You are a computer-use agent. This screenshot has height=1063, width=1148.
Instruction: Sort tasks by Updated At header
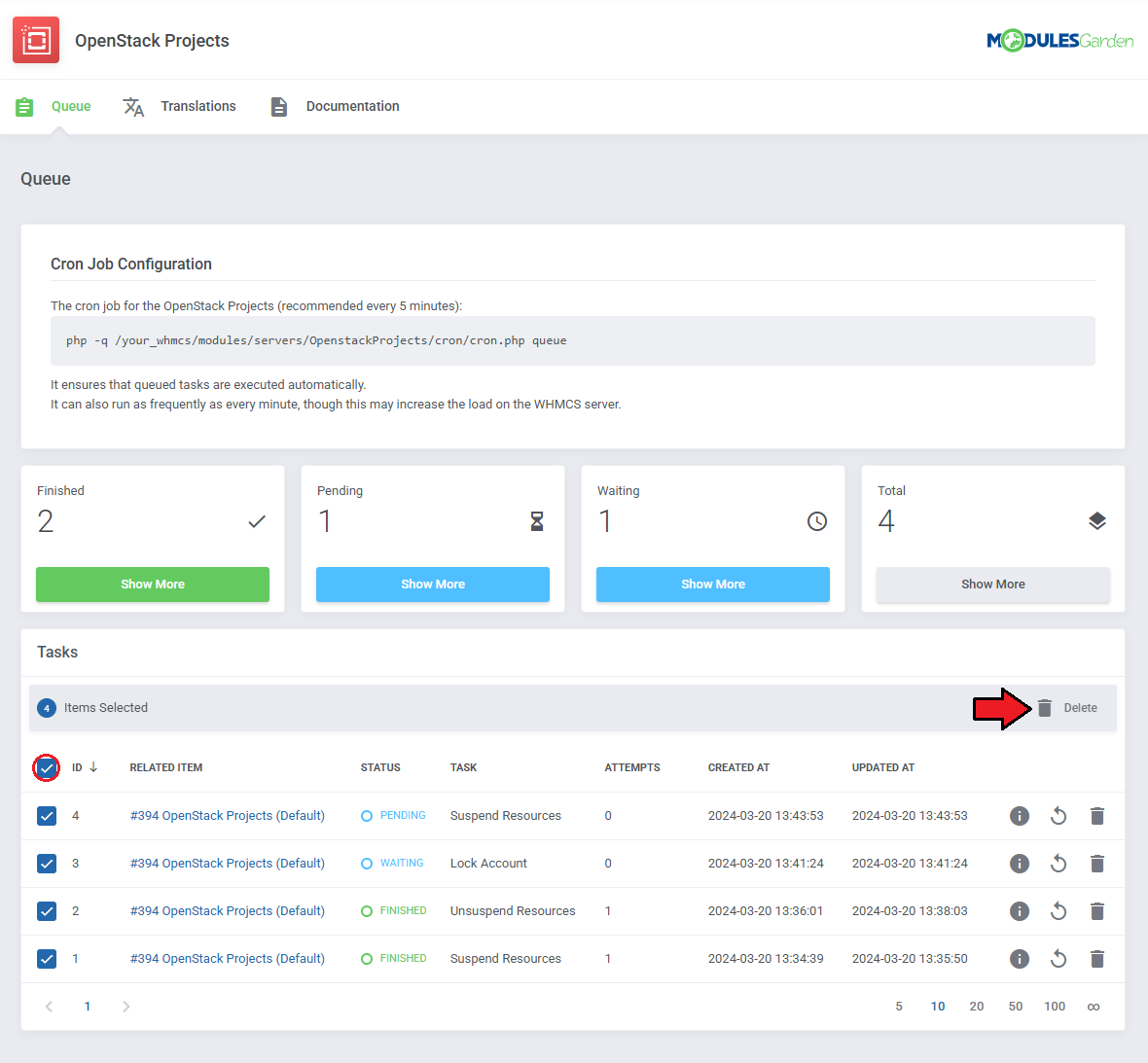pos(883,767)
